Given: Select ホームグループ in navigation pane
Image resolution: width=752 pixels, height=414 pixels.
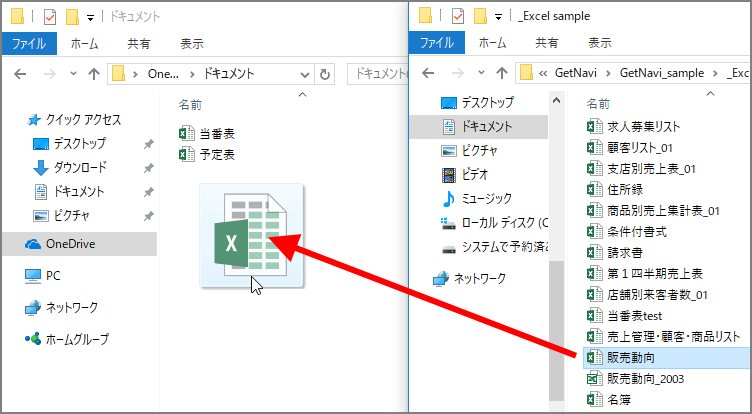Looking at the screenshot, I should [x=77, y=339].
